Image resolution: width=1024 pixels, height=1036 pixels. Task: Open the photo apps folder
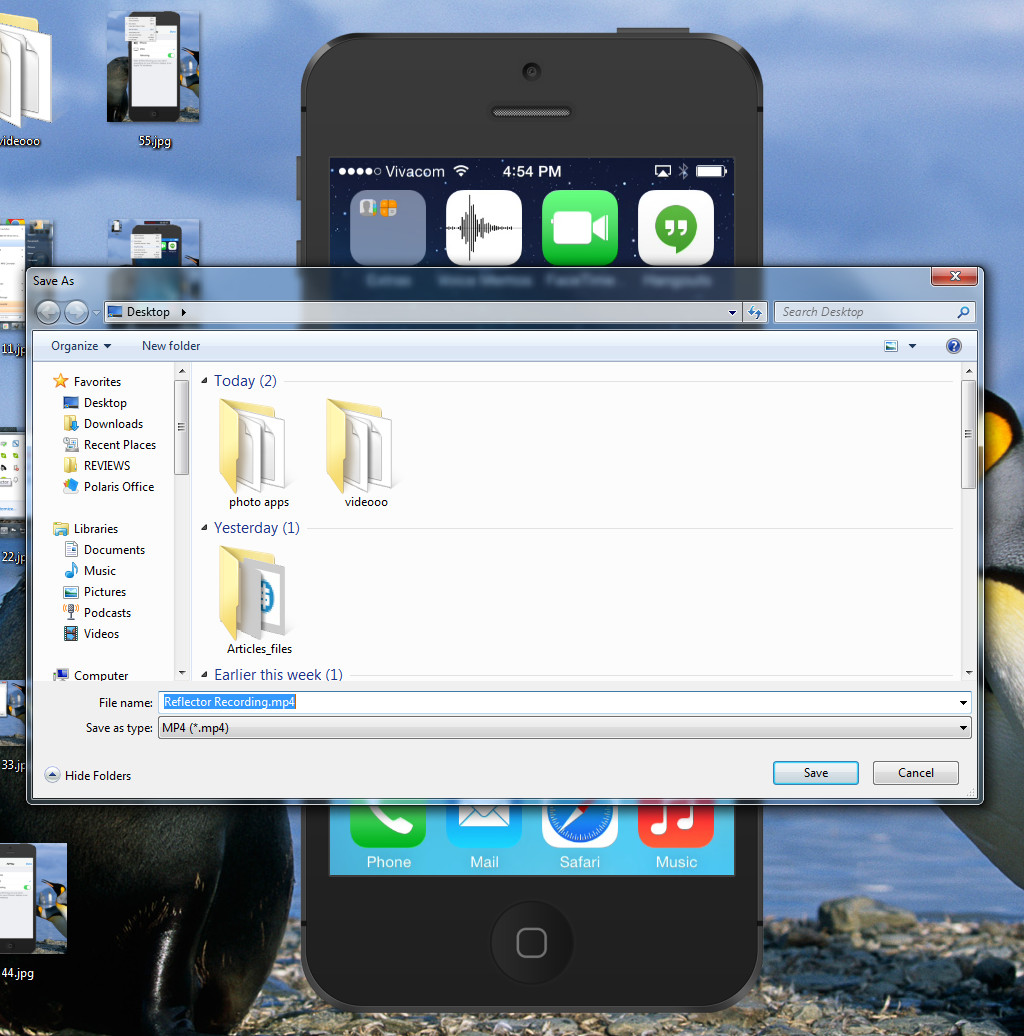(x=258, y=452)
